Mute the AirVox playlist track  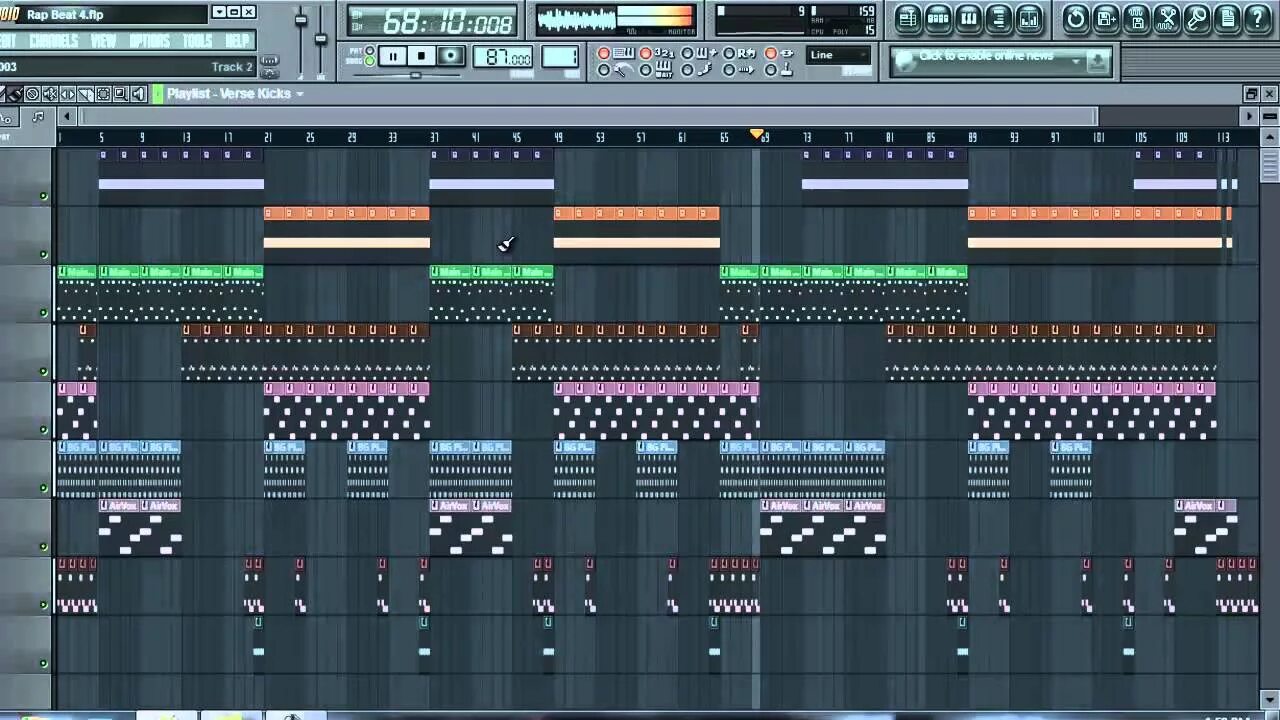click(43, 547)
